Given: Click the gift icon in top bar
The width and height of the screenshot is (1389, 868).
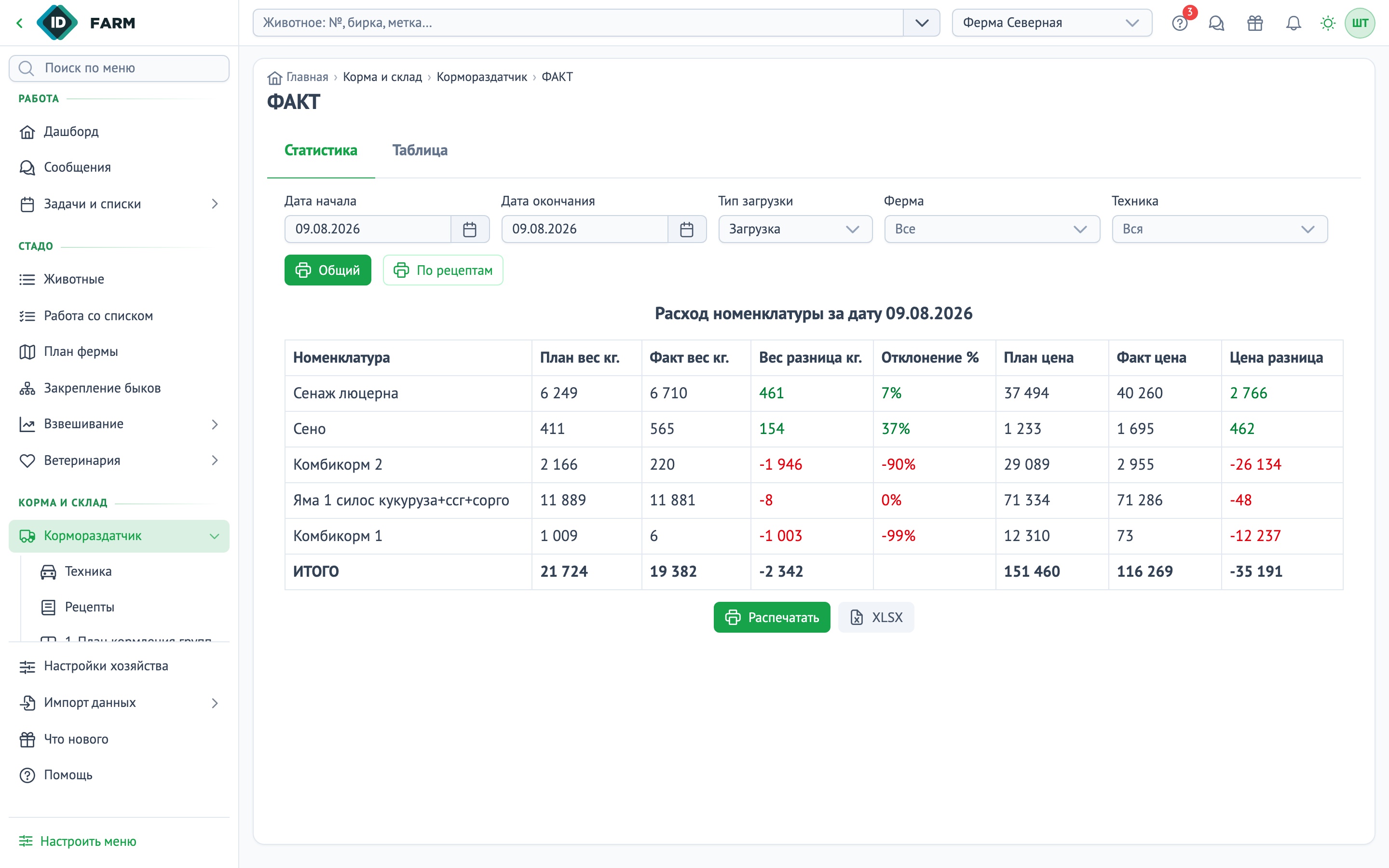Looking at the screenshot, I should pos(1255,23).
